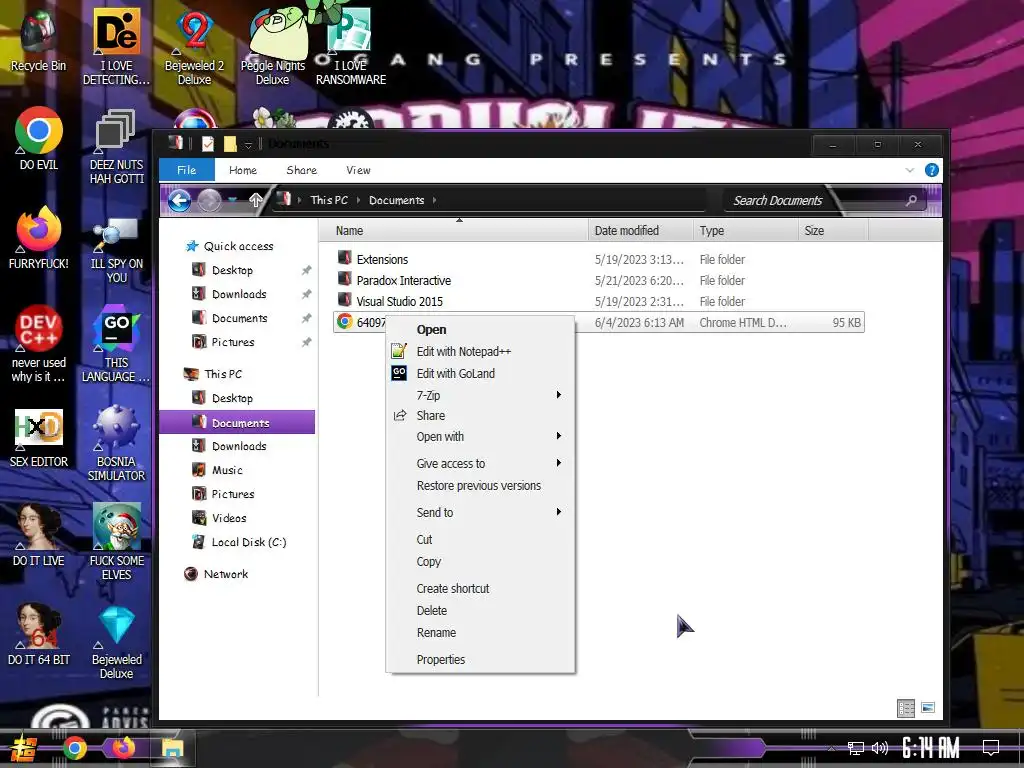This screenshot has width=1024, height=768.
Task: Open DO IT 64 BIT shortcut
Action: point(39,633)
